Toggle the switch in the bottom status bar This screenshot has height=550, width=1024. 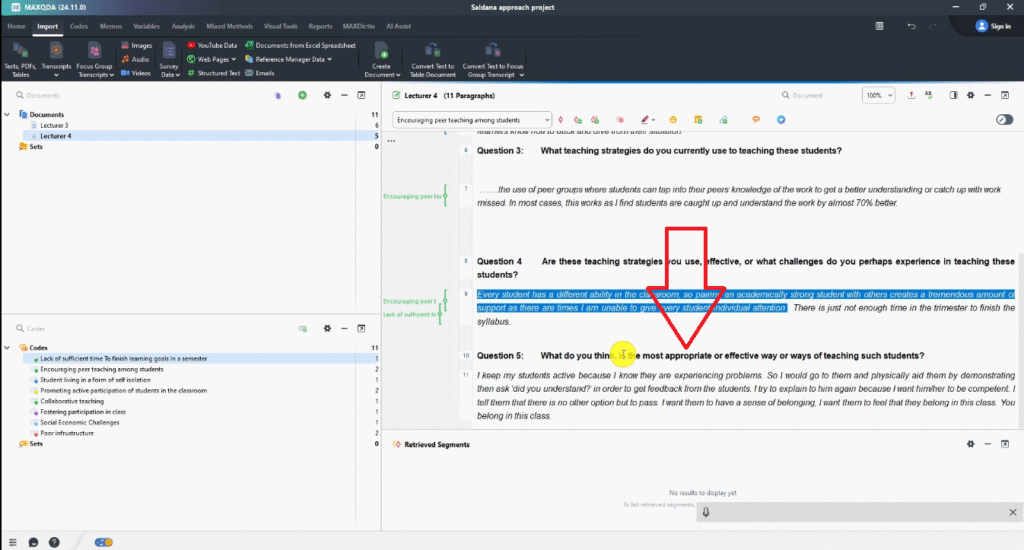[x=103, y=542]
